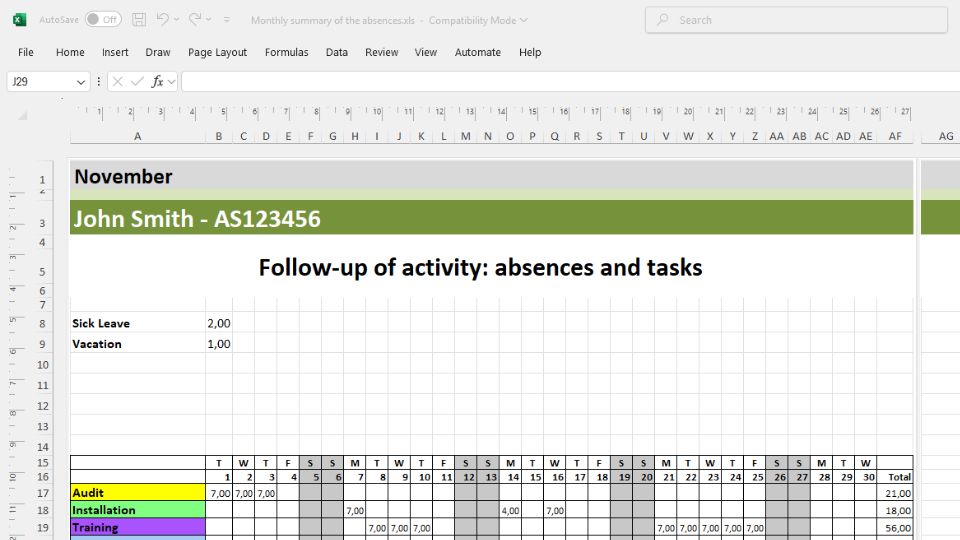Open the Undo history dropdown arrow
960x540 pixels.
[x=177, y=20]
